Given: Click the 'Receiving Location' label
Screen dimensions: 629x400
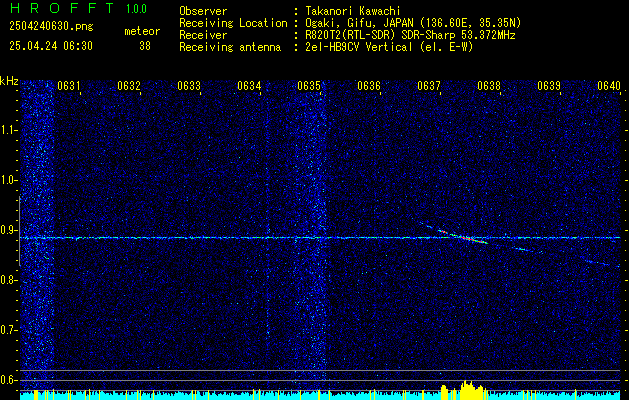Looking at the screenshot, I should pos(233,23).
